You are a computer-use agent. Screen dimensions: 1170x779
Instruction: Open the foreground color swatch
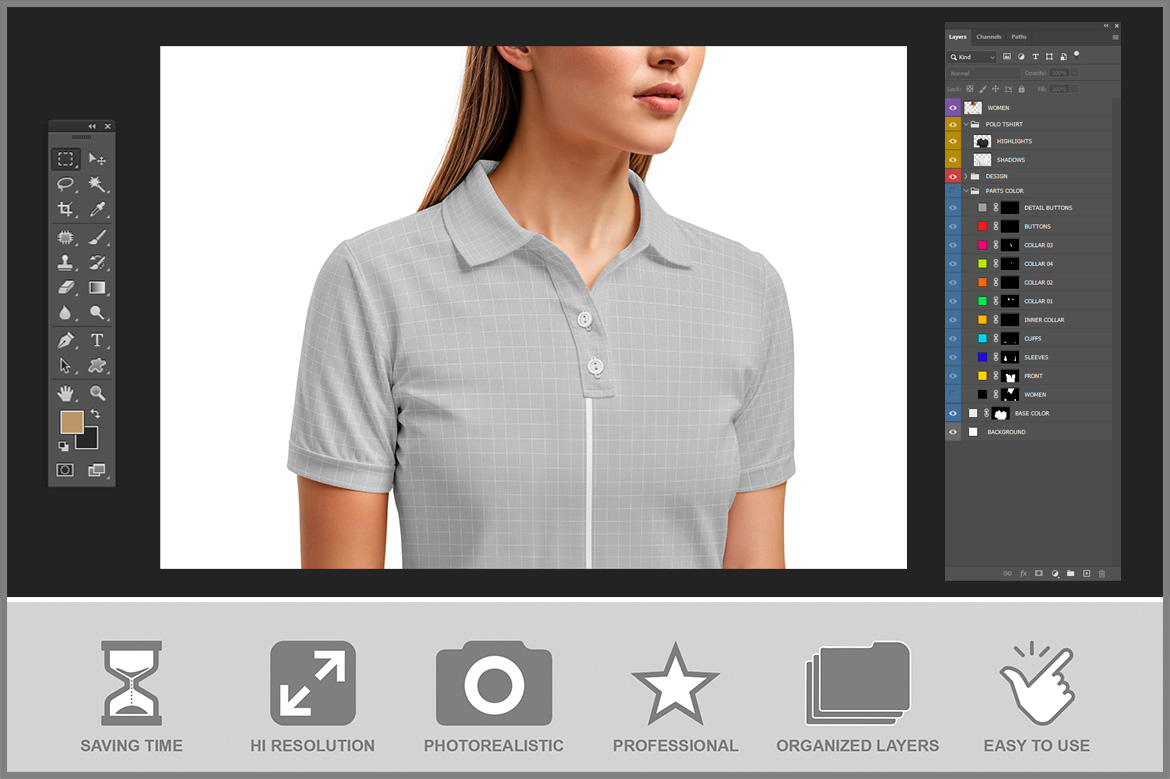pyautogui.click(x=71, y=422)
